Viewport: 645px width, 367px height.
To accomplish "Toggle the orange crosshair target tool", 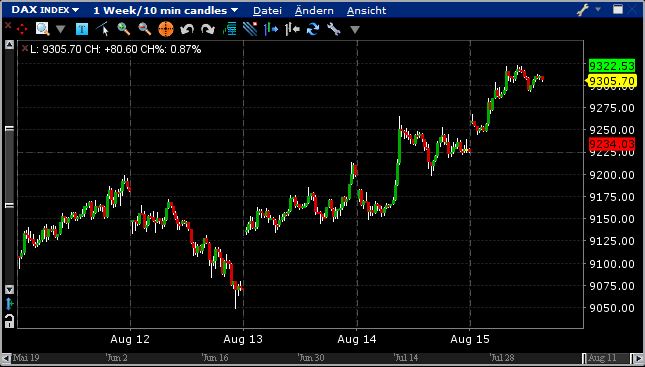I will pos(166,29).
